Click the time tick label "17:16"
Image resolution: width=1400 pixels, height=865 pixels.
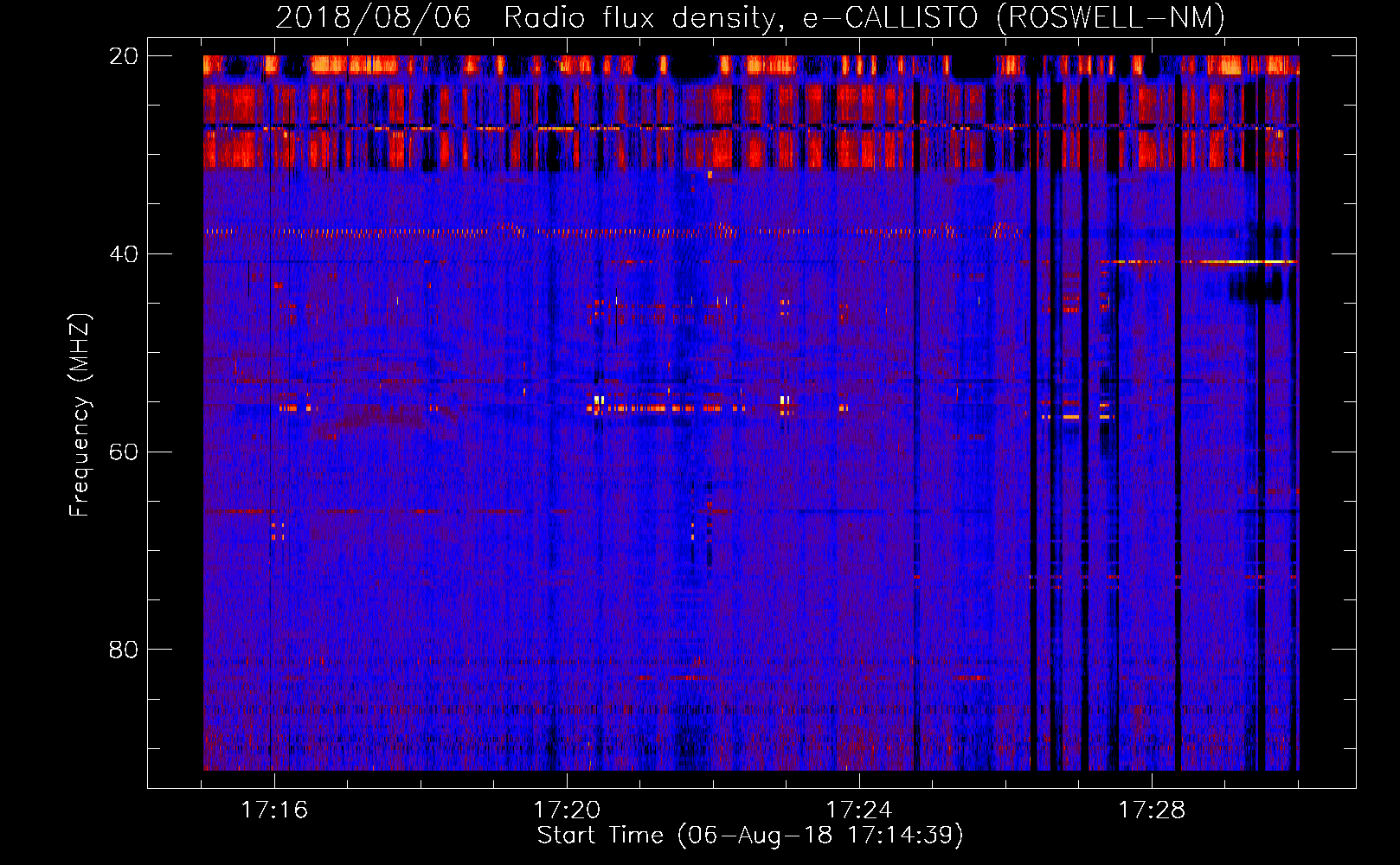(x=274, y=811)
